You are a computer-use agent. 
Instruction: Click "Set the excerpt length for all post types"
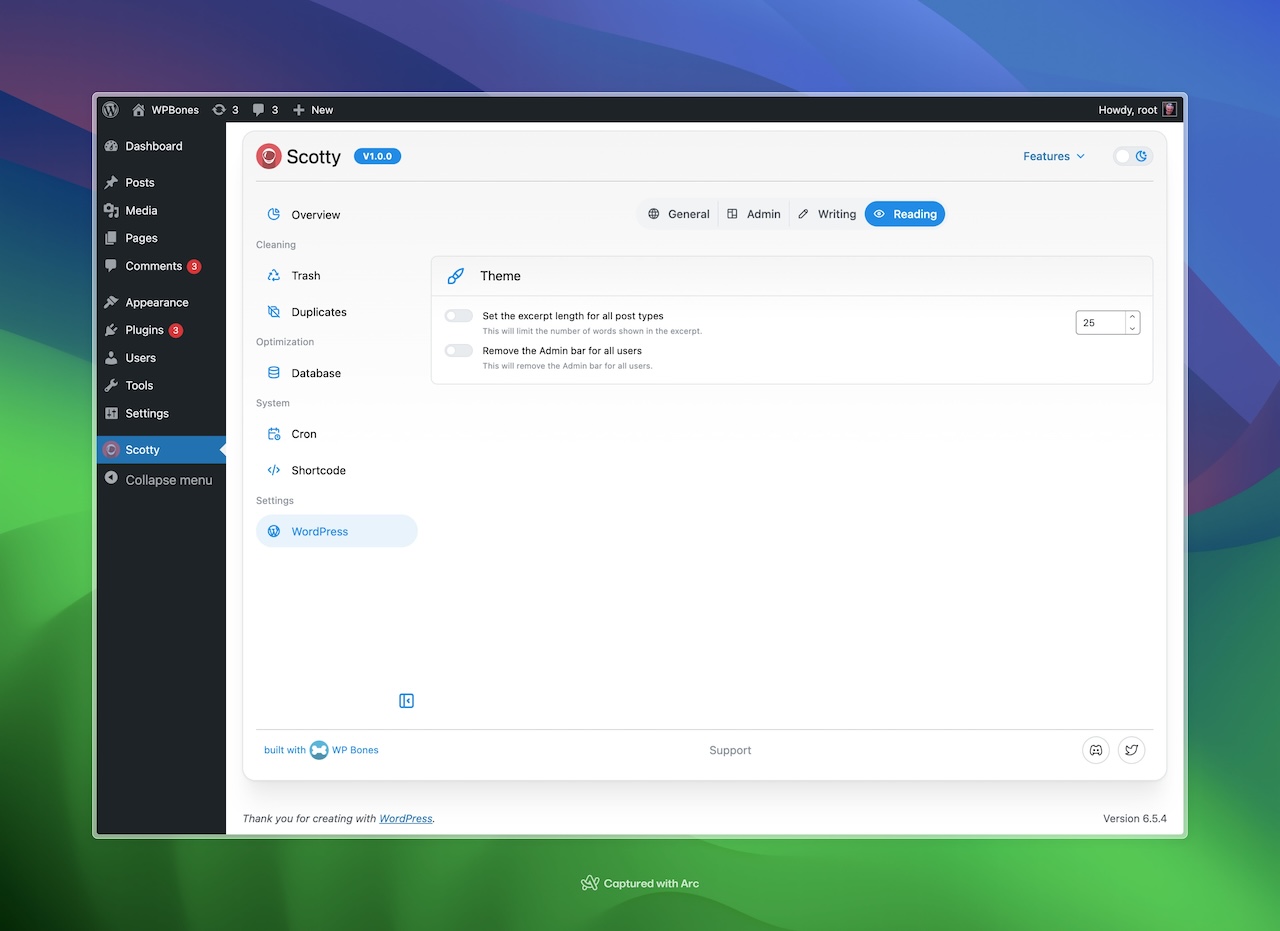point(573,316)
